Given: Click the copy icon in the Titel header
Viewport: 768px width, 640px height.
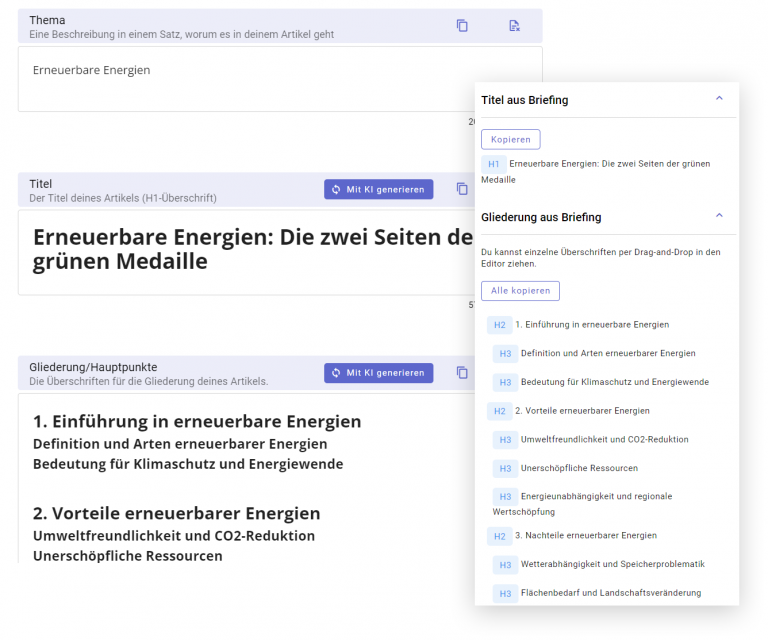Looking at the screenshot, I should [462, 189].
